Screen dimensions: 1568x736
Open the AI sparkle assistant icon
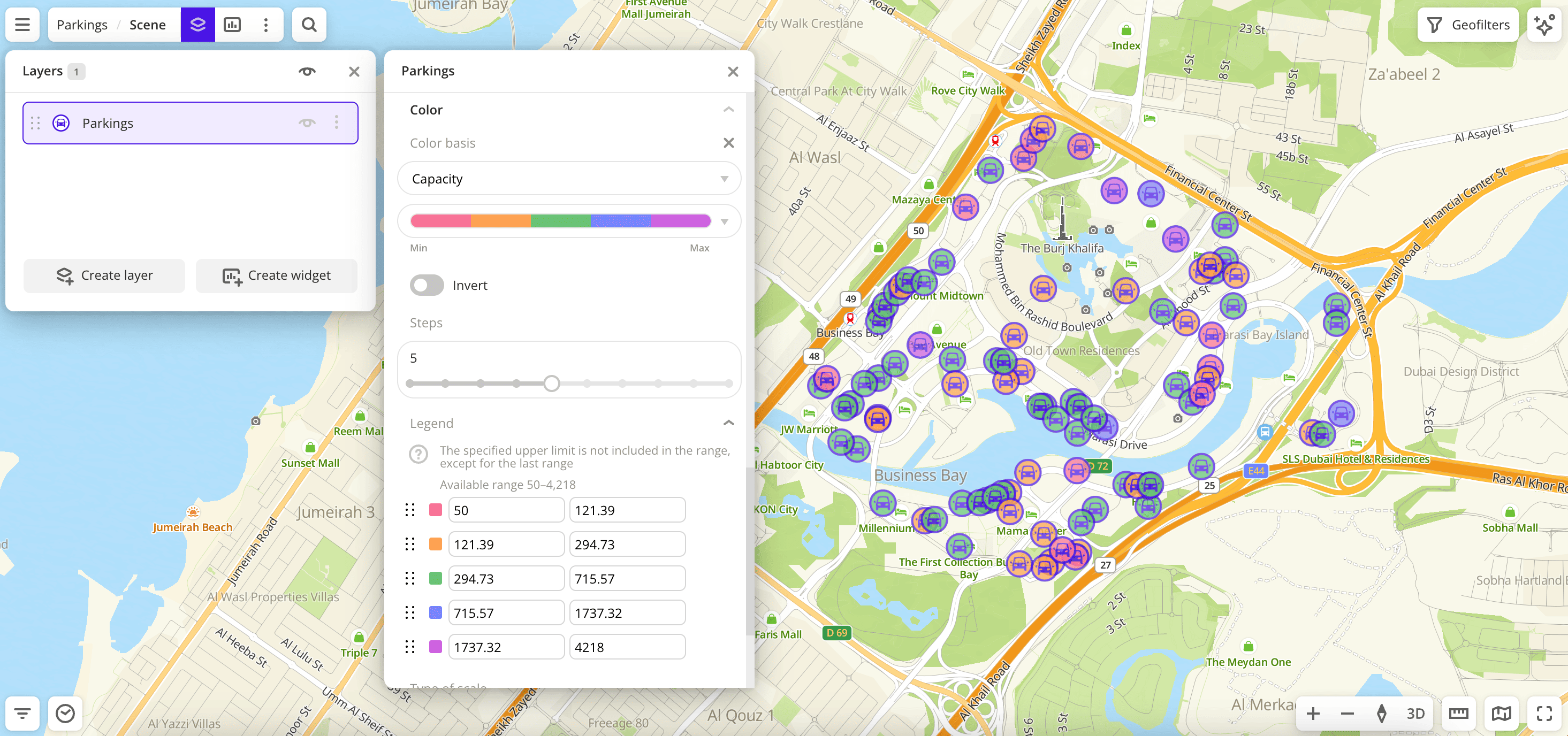click(1544, 25)
